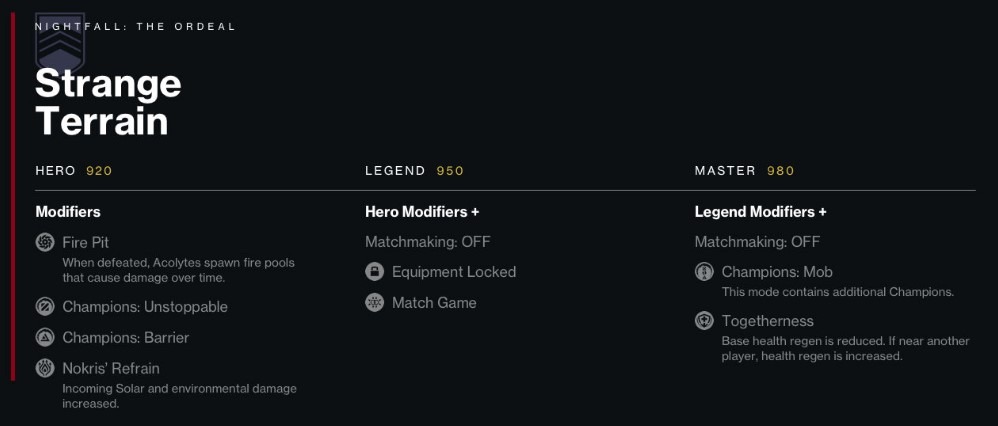Select the LEGEND 950 difficulty heading

tap(414, 171)
